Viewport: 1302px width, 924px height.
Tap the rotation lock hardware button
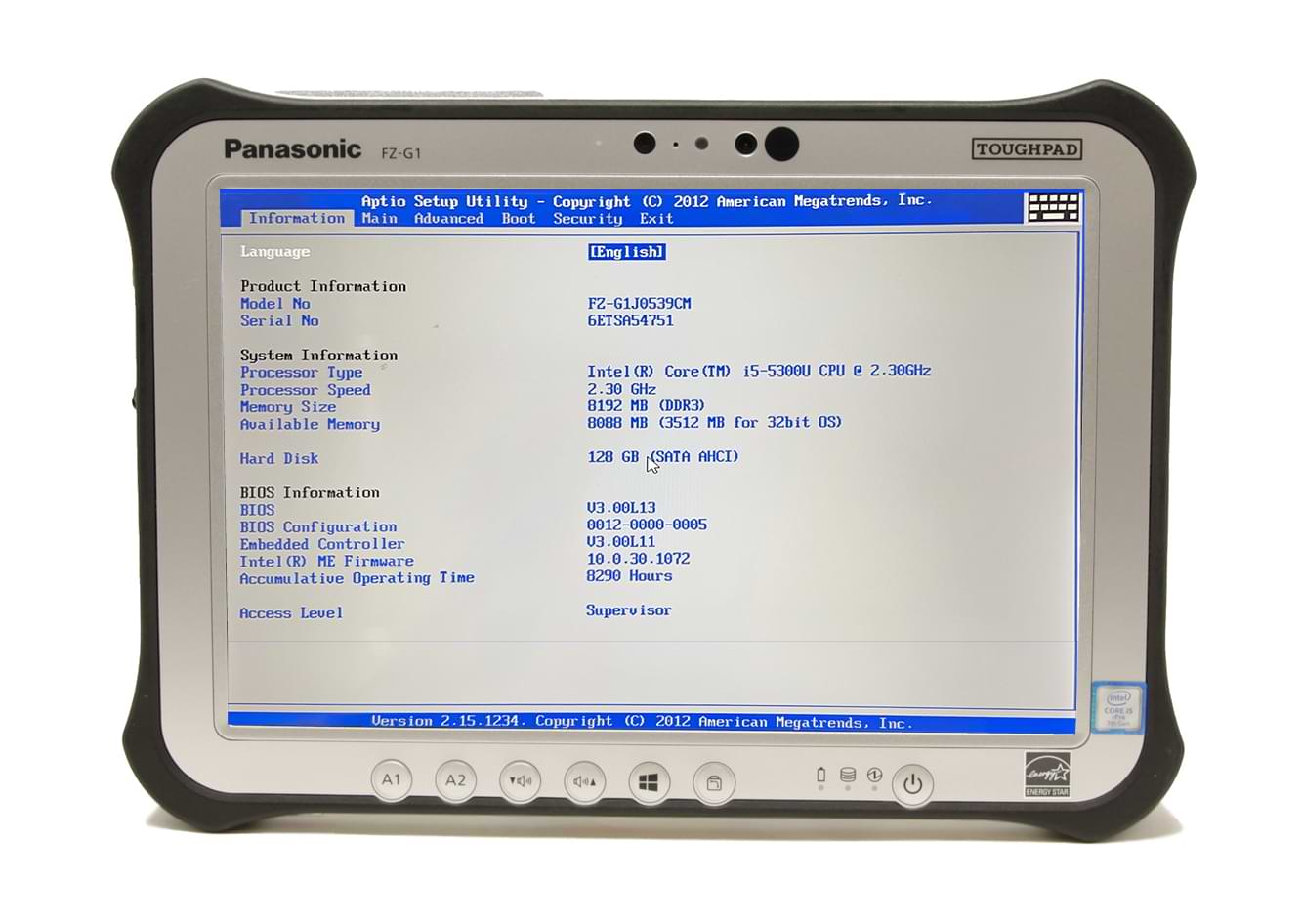point(714,783)
